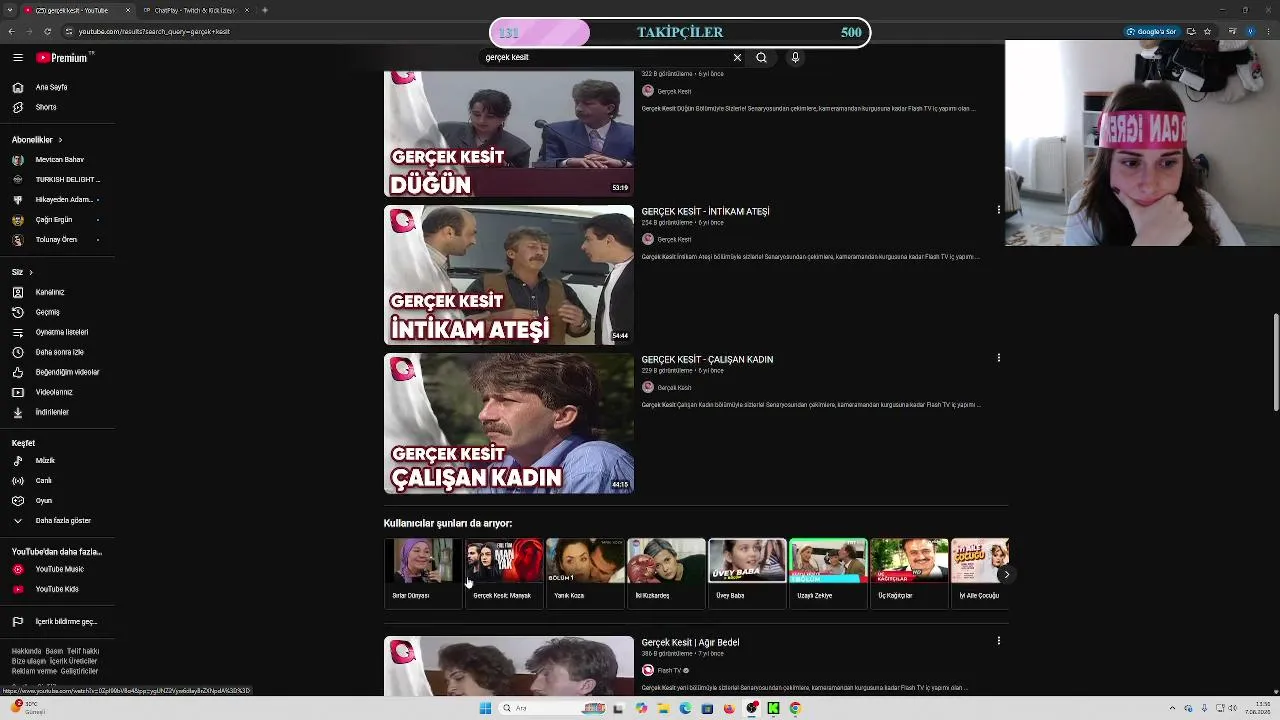Image resolution: width=1280 pixels, height=720 pixels.
Task: Open Mevlcan Bahav subscription channel
Action: [x=57, y=160]
